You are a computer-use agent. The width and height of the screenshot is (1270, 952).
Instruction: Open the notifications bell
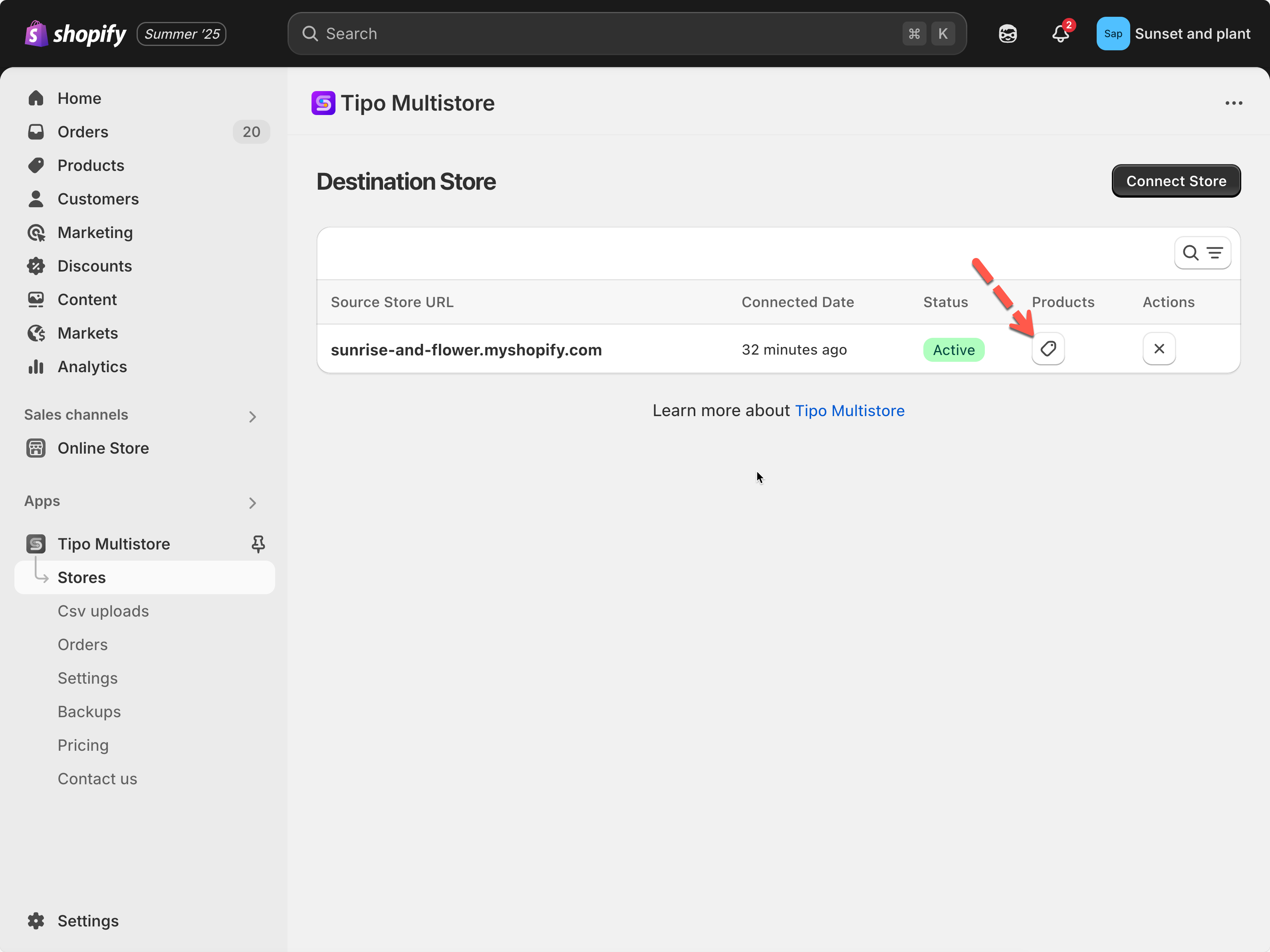1060,34
